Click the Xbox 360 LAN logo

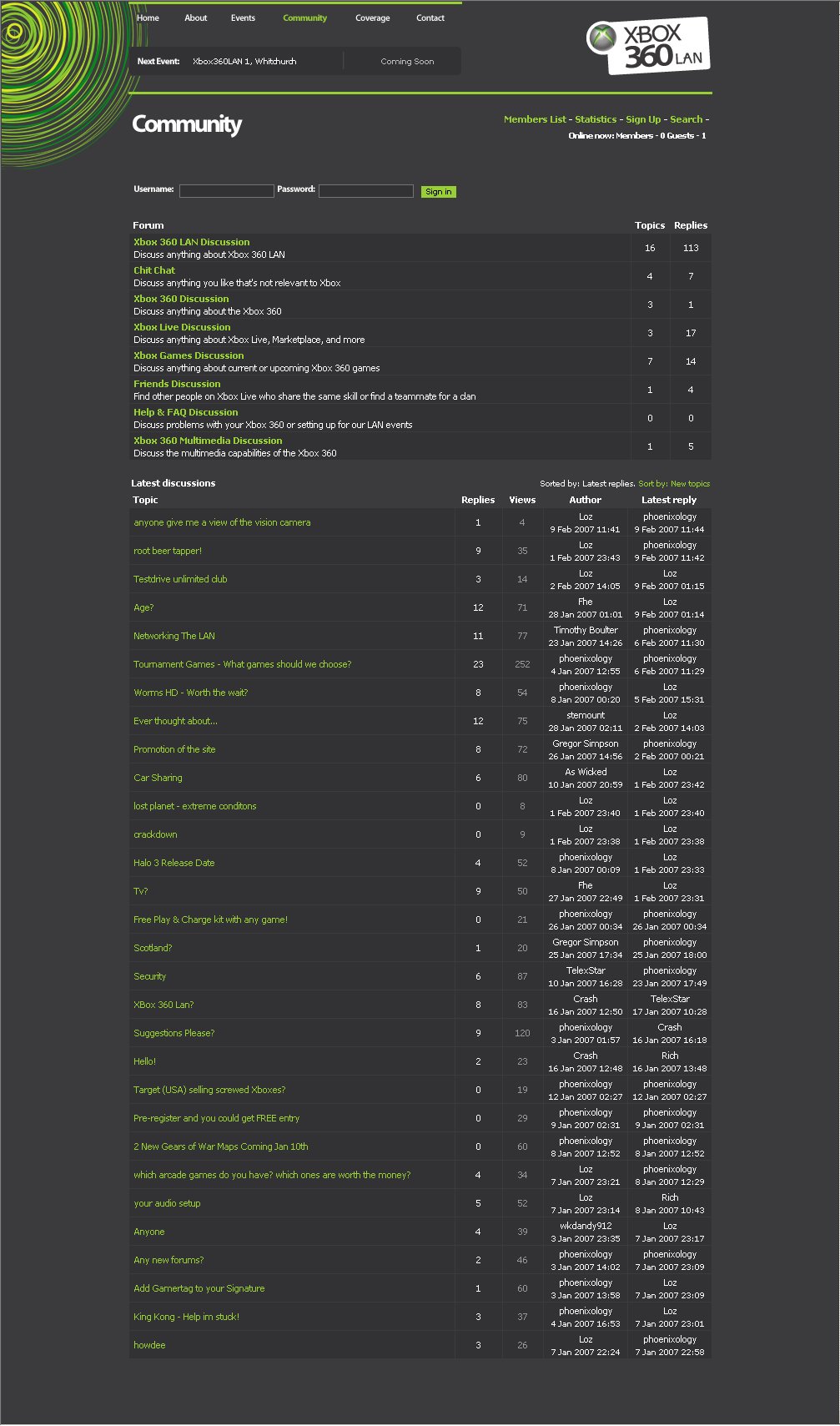(648, 45)
